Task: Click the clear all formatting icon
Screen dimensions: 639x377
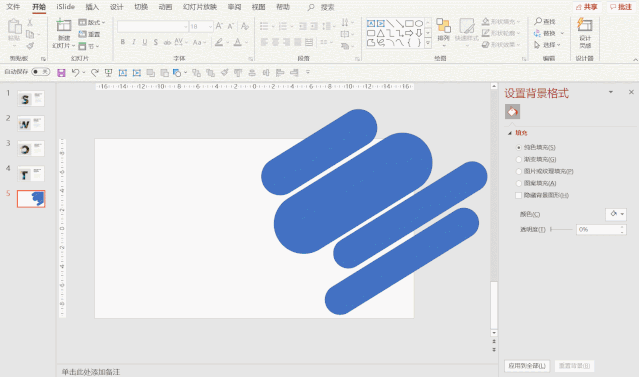Action: tap(245, 26)
